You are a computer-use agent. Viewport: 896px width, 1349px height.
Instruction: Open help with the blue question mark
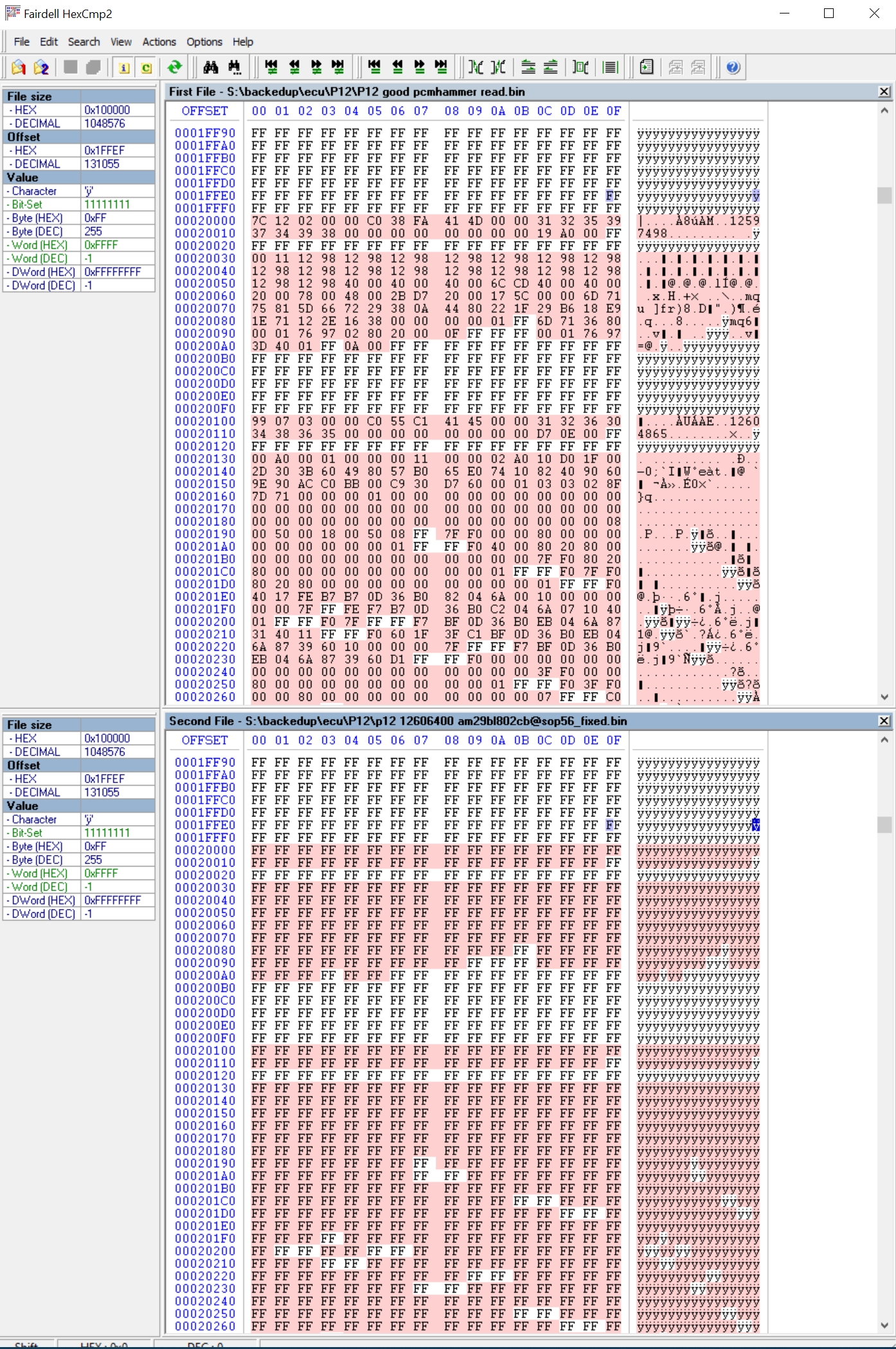[733, 67]
